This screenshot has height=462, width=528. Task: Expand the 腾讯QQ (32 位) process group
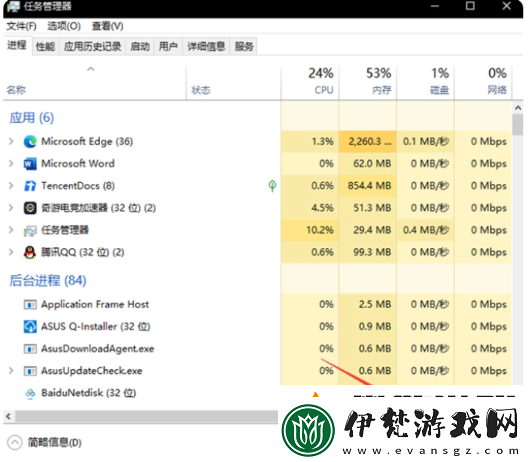click(x=11, y=252)
